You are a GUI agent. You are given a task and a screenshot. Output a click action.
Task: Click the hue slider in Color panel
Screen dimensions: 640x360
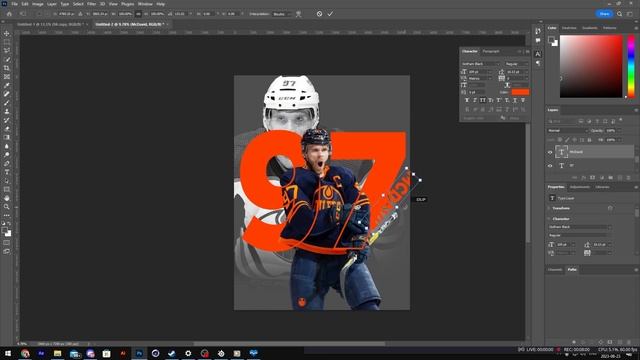click(631, 67)
